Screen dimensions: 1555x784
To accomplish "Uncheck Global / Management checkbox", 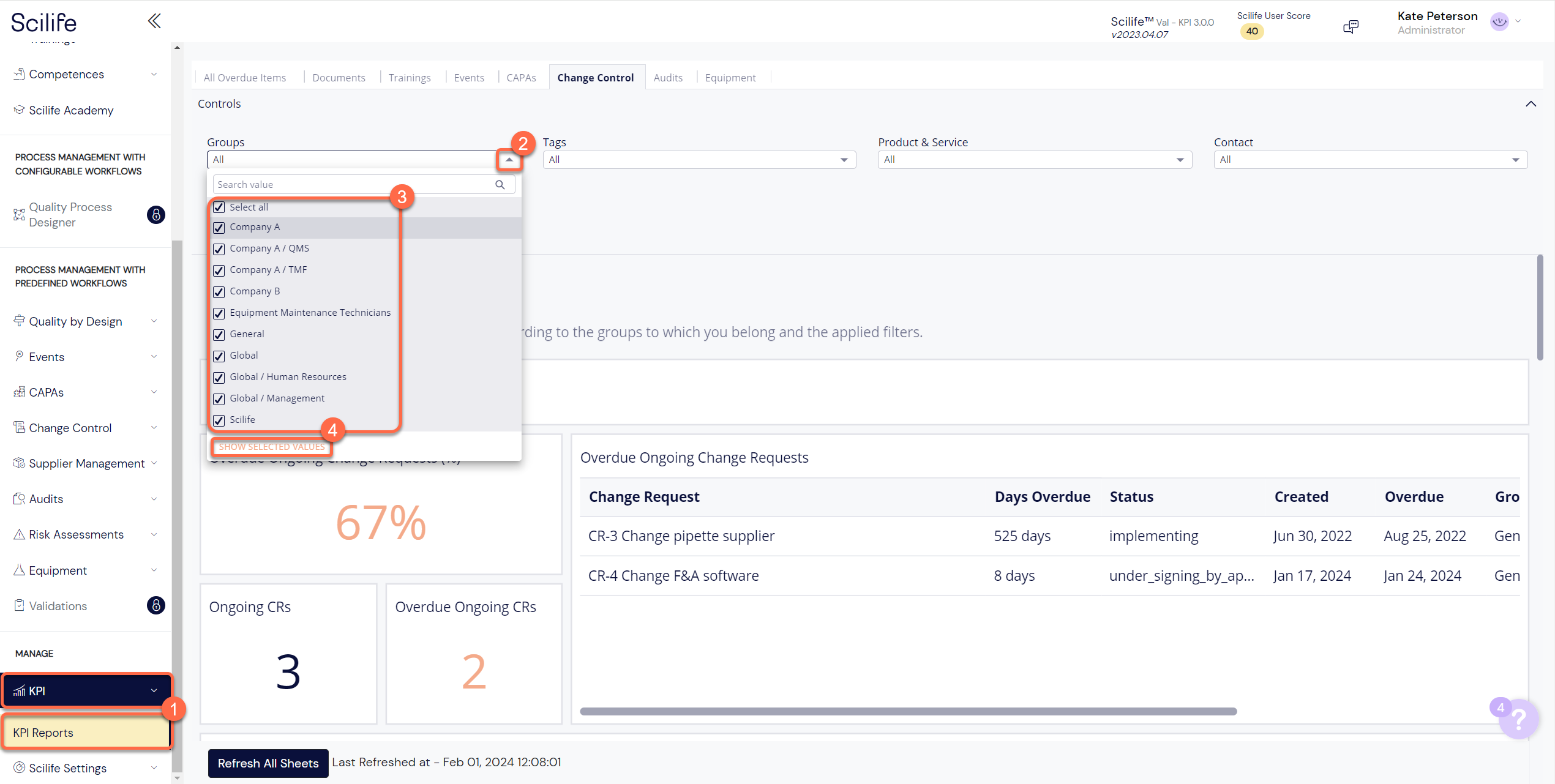I will (219, 399).
